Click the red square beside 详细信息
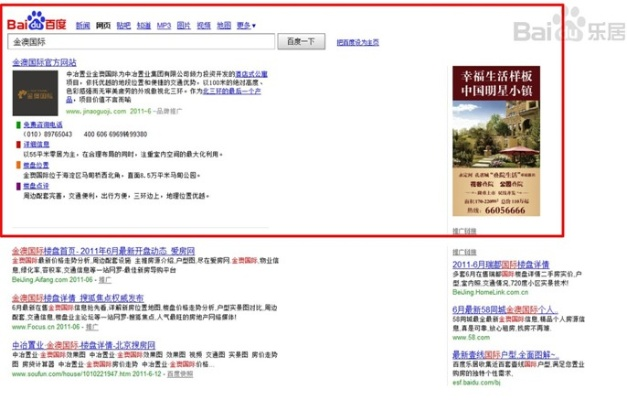 click(18, 144)
